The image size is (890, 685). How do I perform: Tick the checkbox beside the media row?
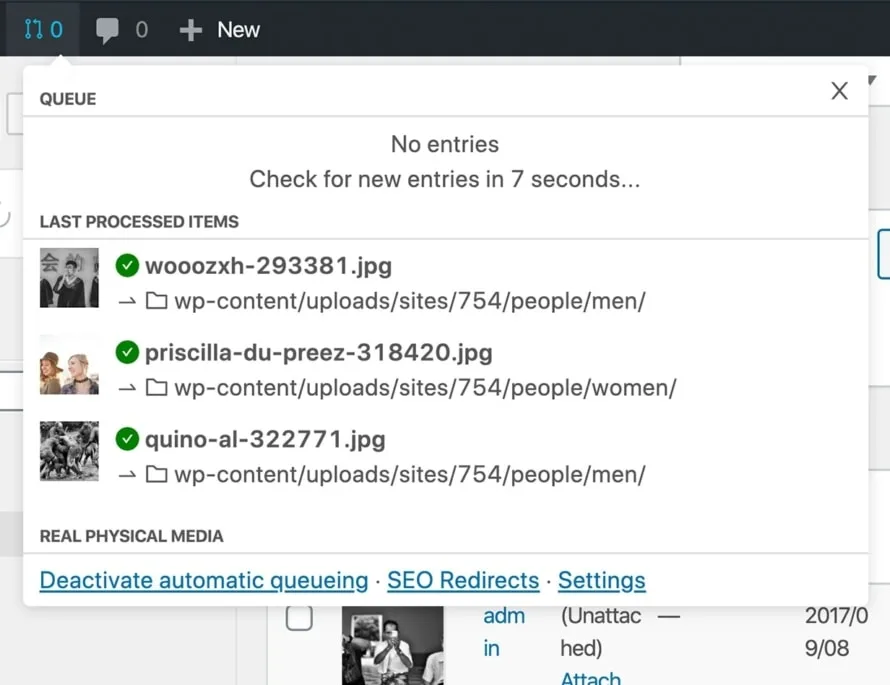coord(299,618)
